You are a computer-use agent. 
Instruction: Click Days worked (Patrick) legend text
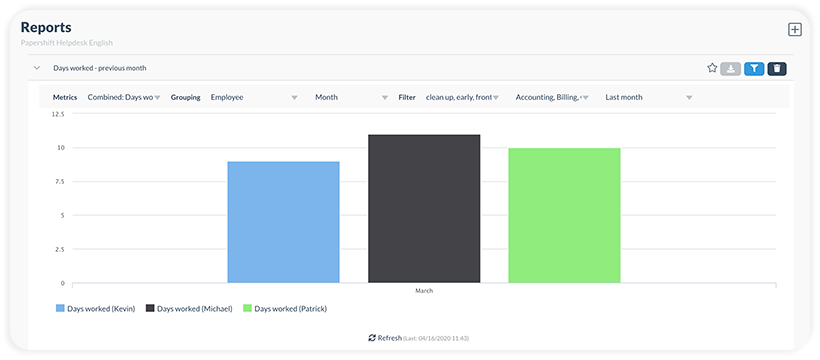point(290,309)
